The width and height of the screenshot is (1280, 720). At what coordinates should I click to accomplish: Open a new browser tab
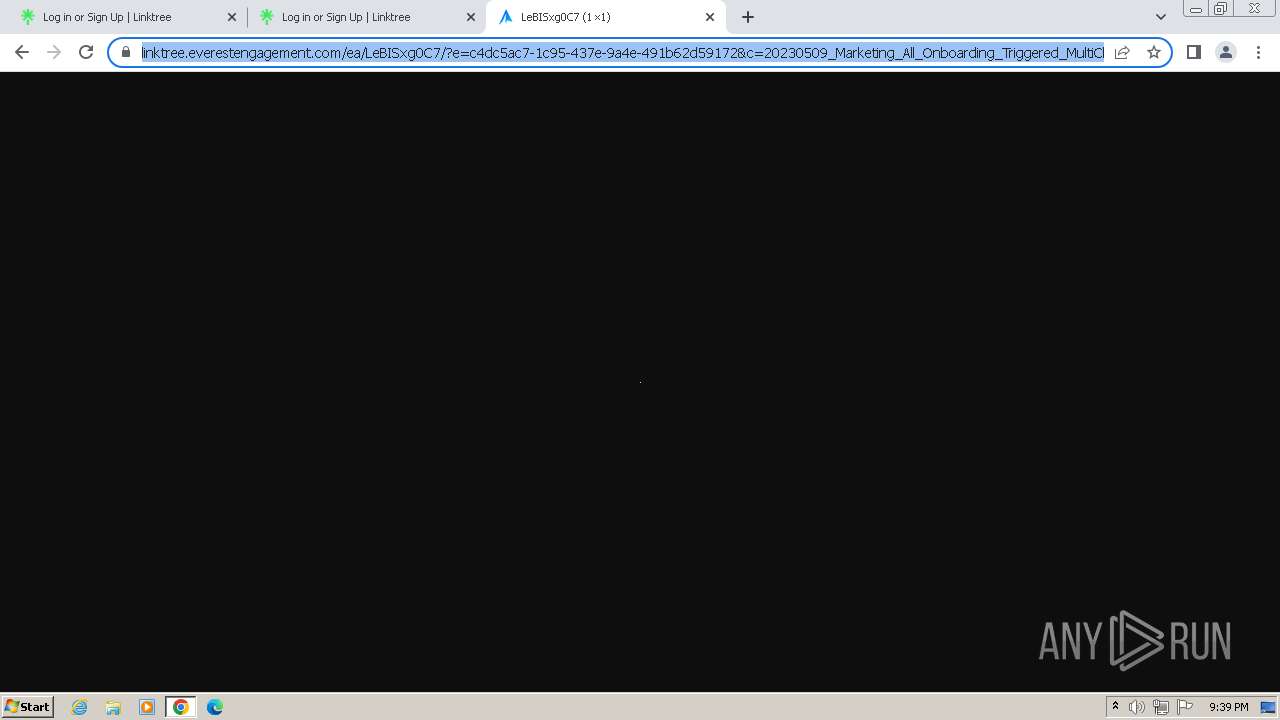point(748,17)
